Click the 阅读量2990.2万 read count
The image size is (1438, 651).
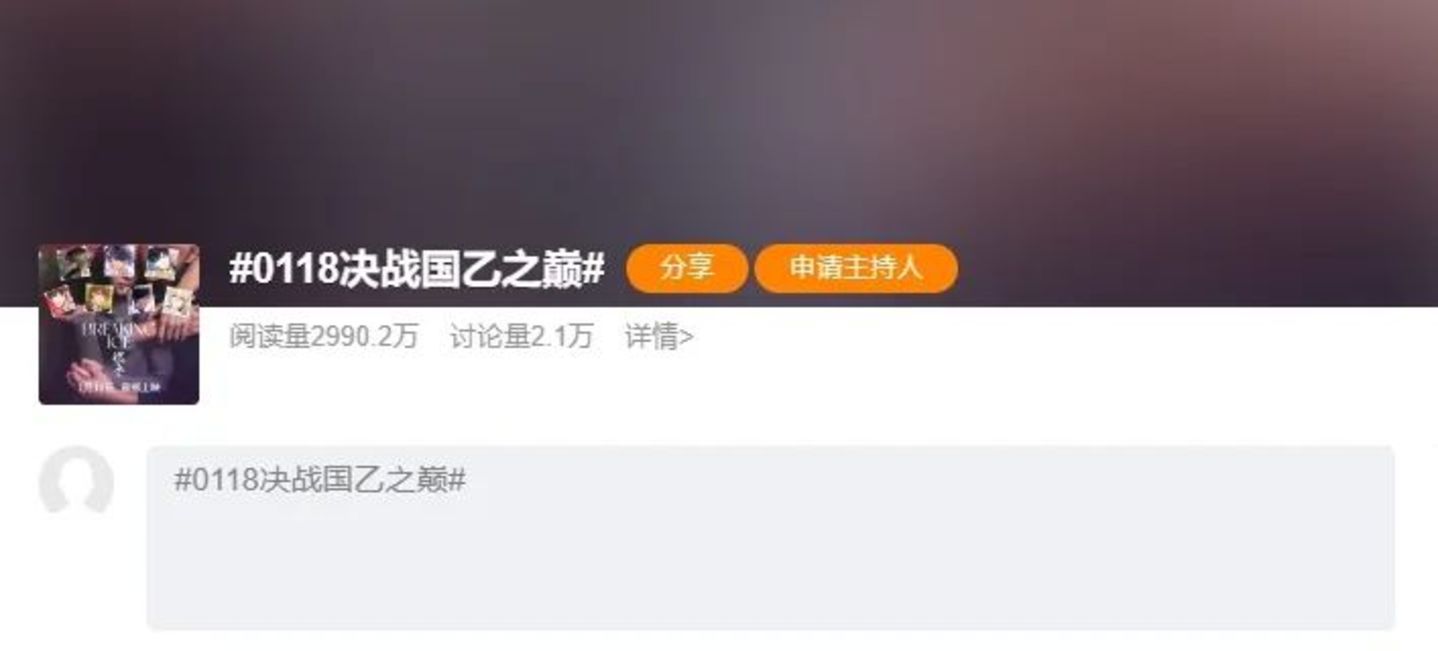pos(324,337)
